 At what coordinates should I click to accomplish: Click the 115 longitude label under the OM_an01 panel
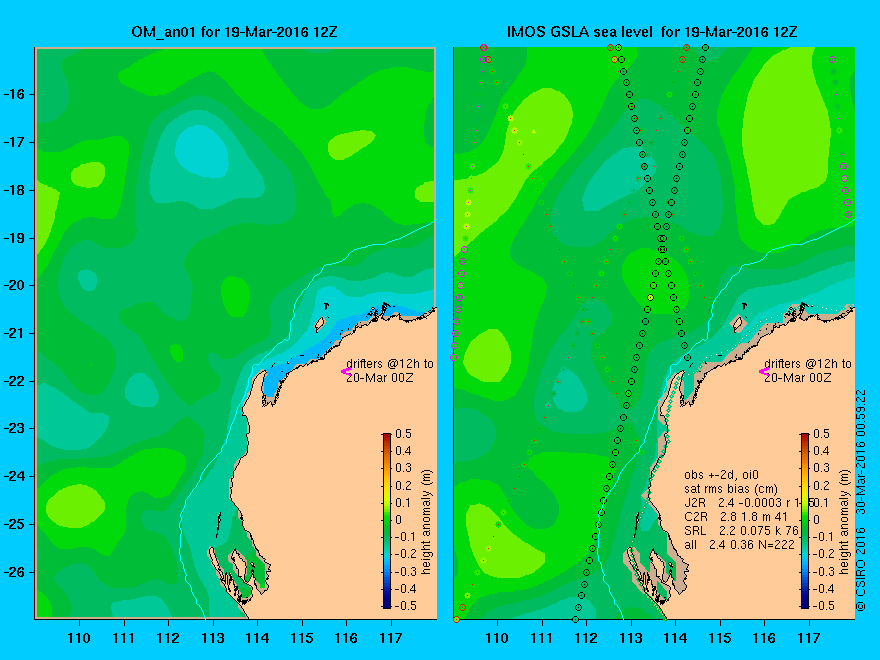(x=302, y=638)
